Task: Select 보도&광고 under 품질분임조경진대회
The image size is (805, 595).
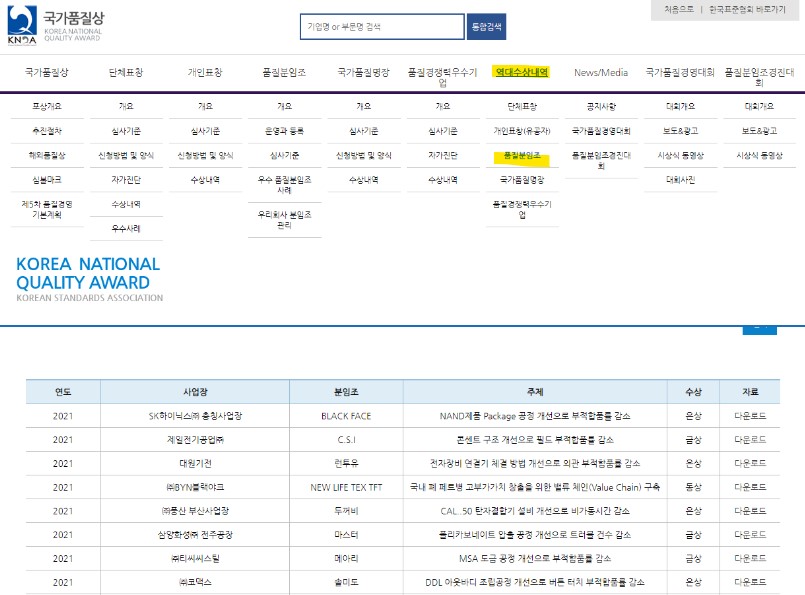Action: pos(759,131)
